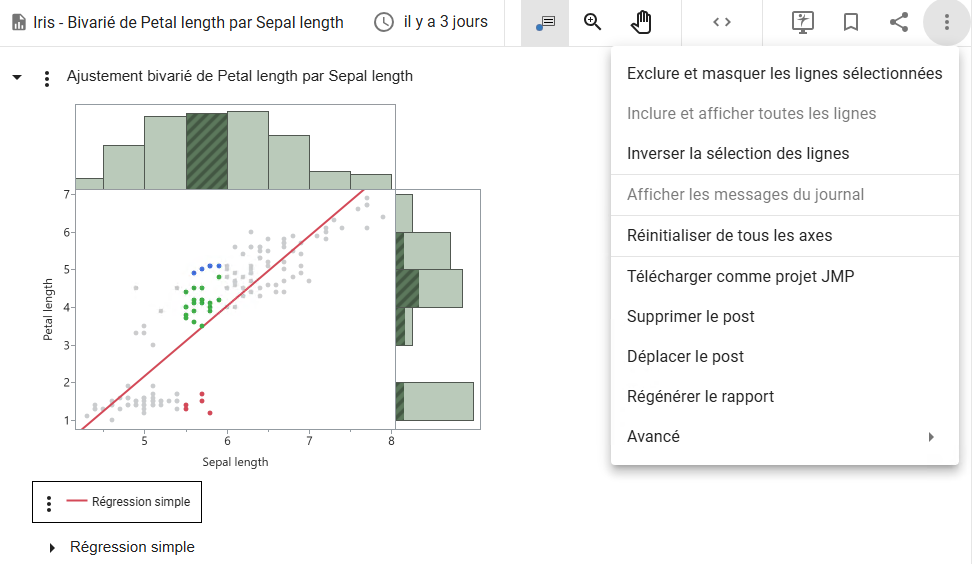
Task: Click the highlighted striped histogram bar on top
Action: 206,151
